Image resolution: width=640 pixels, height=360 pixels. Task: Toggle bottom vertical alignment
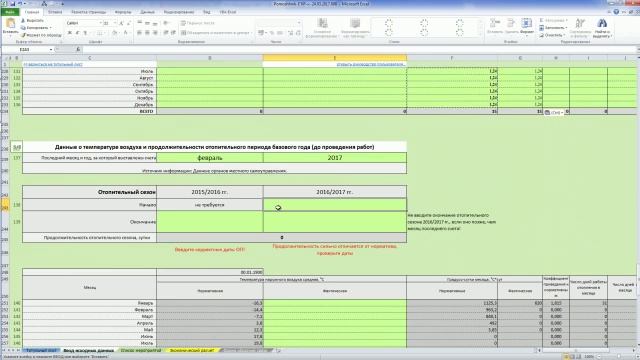(155, 23)
